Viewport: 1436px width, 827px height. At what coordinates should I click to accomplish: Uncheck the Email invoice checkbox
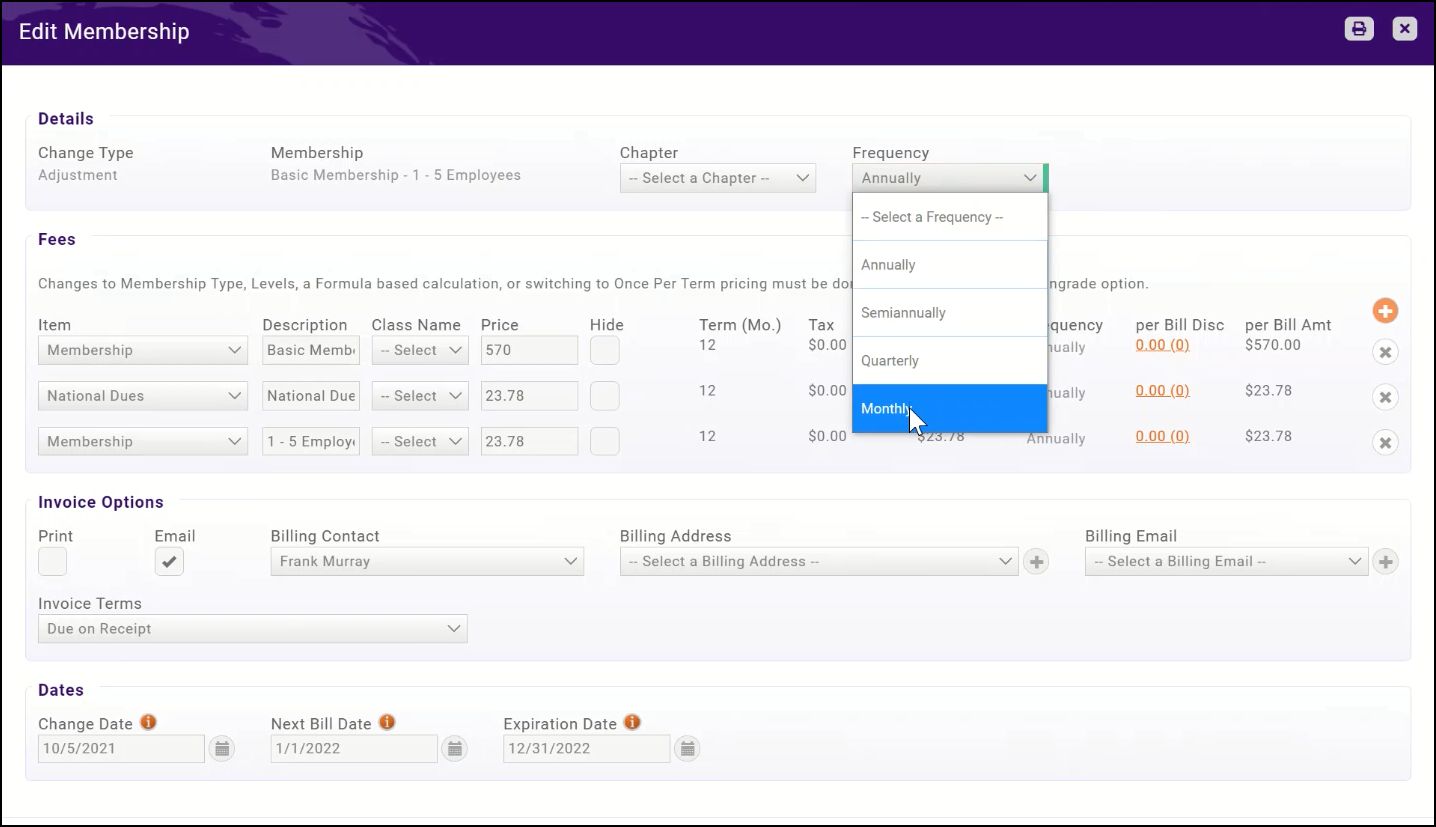(x=169, y=561)
